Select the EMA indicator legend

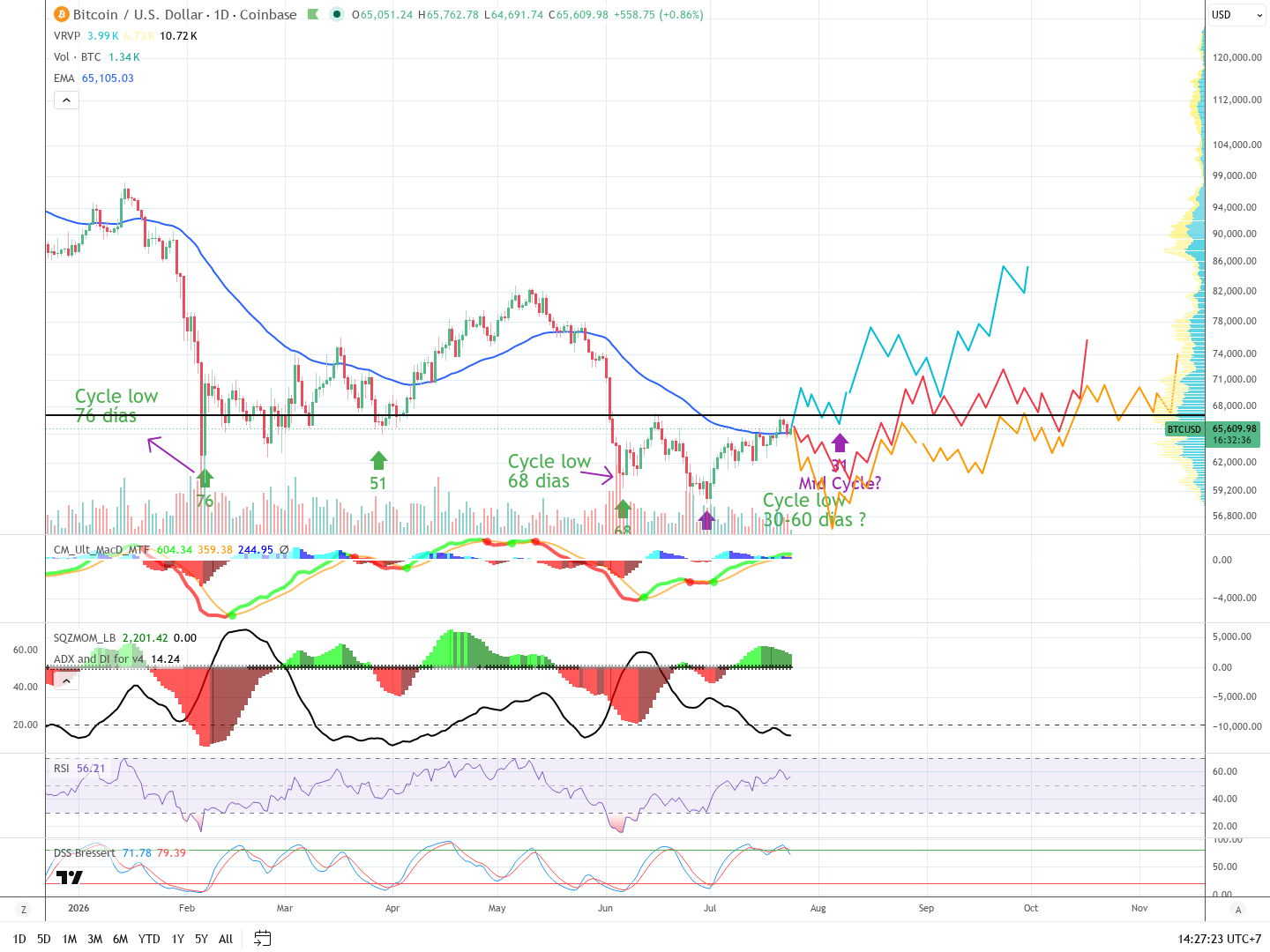point(63,78)
